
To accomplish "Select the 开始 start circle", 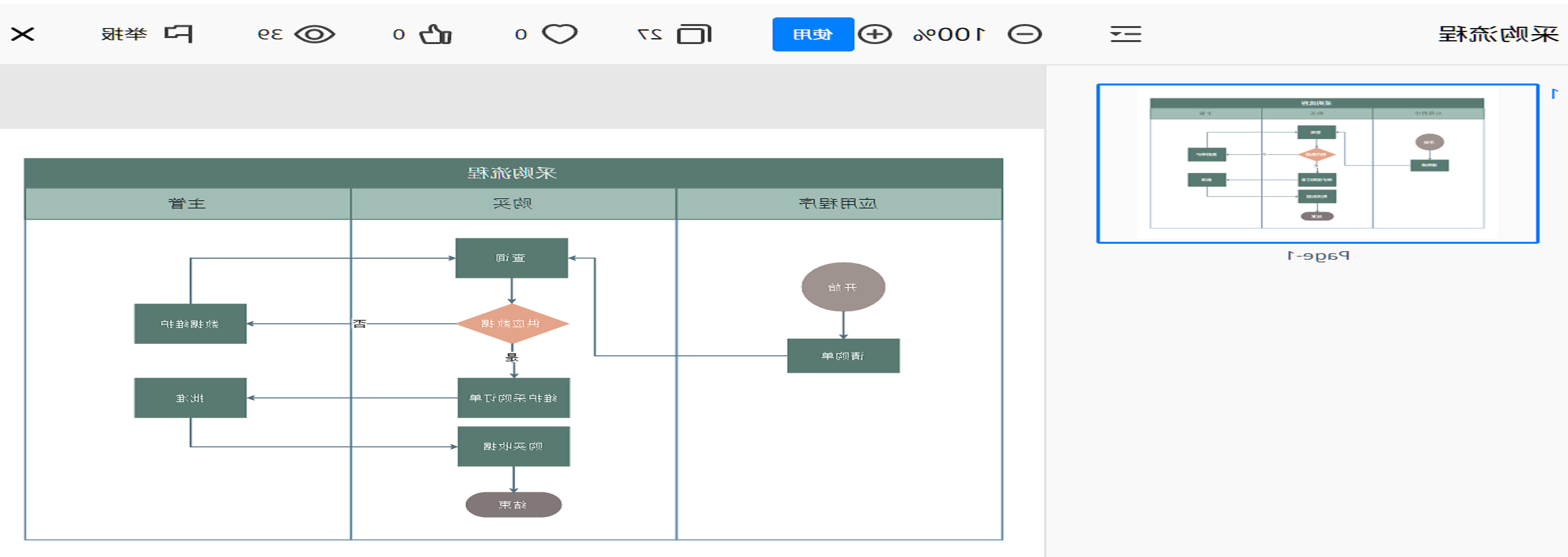I will coord(843,287).
